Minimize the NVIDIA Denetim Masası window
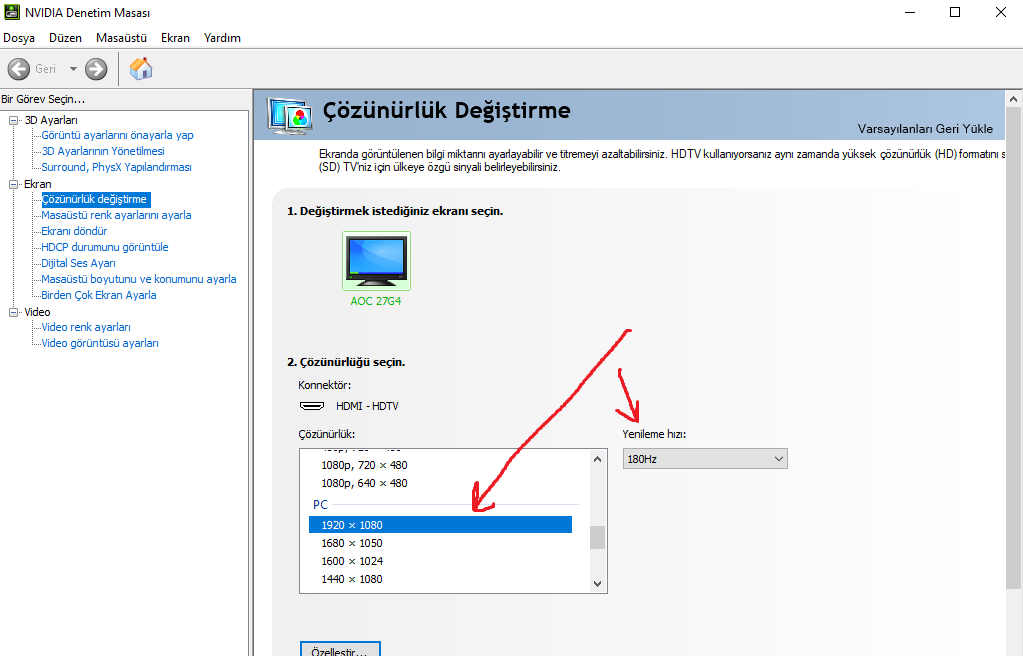Screen dimensions: 1023x656 click(910, 12)
